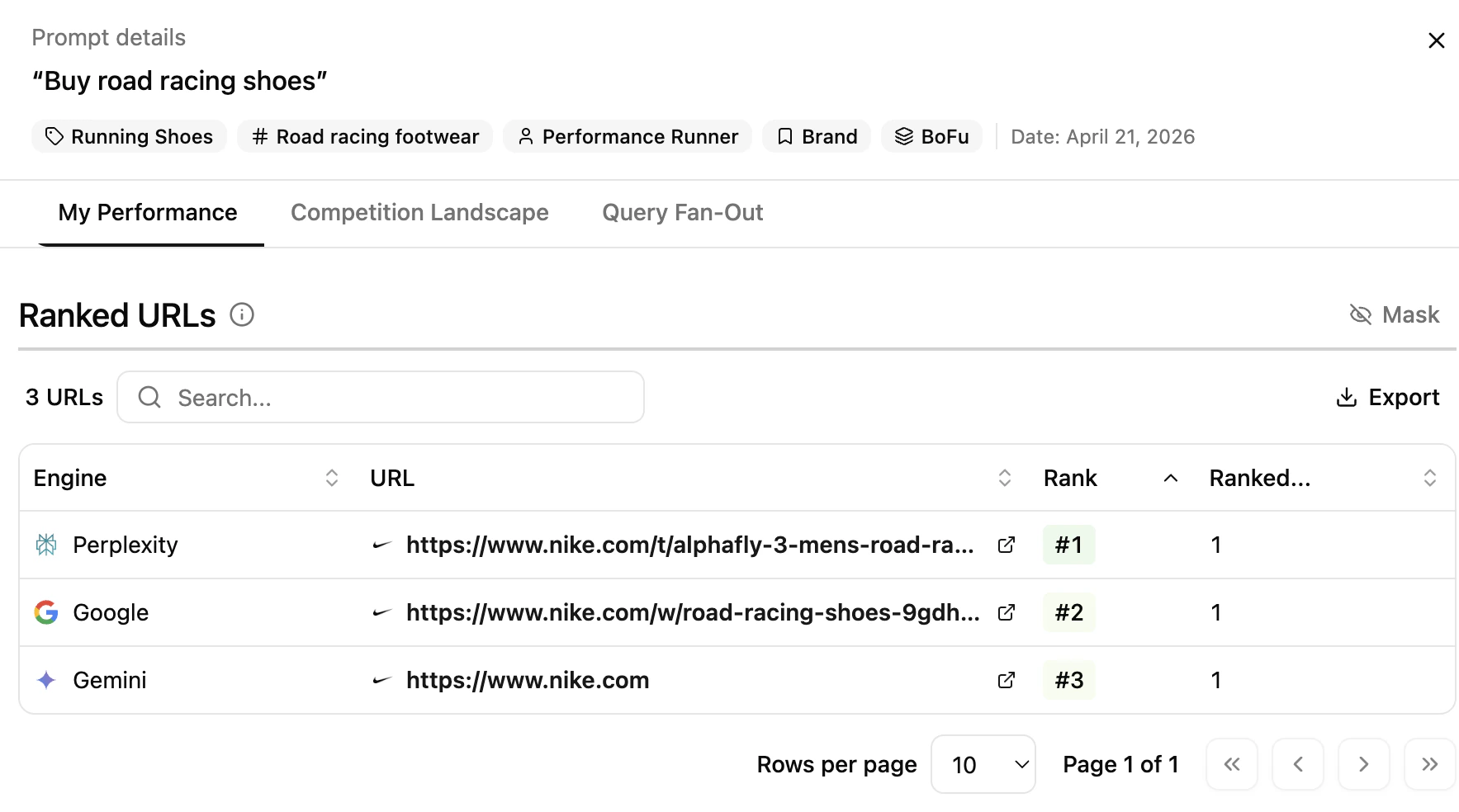Viewport: 1459px width, 812px height.
Task: Click the BoFu funnel stage chip
Action: click(x=932, y=136)
